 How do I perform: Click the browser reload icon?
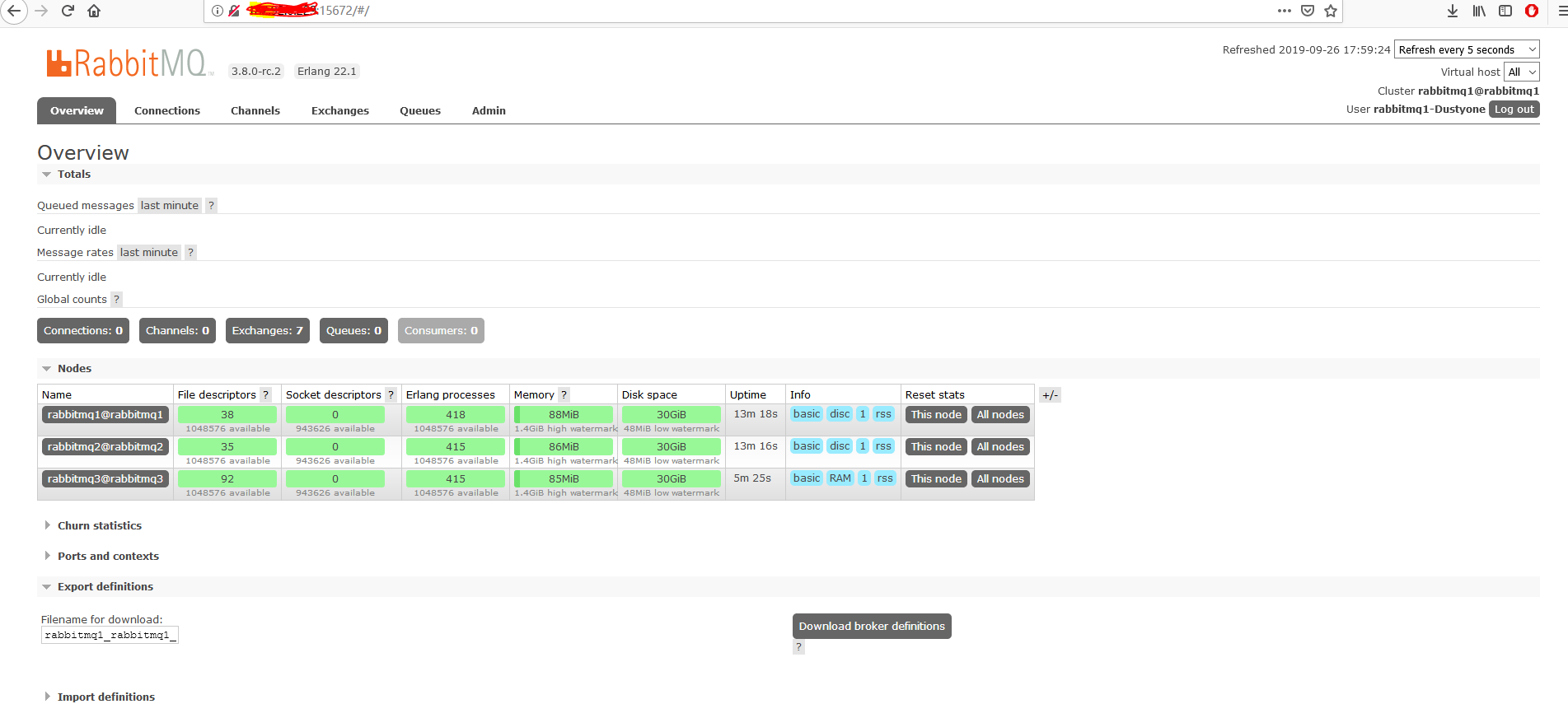pos(68,11)
